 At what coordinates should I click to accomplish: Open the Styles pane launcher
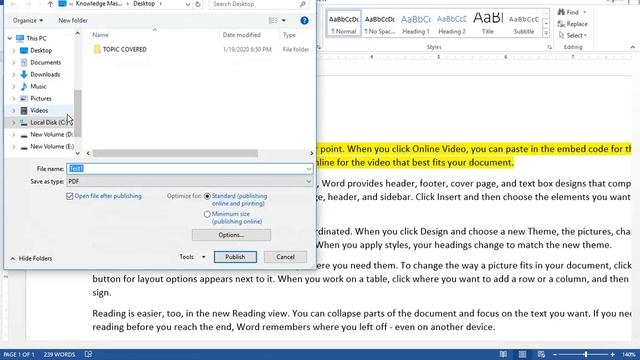[x=549, y=47]
